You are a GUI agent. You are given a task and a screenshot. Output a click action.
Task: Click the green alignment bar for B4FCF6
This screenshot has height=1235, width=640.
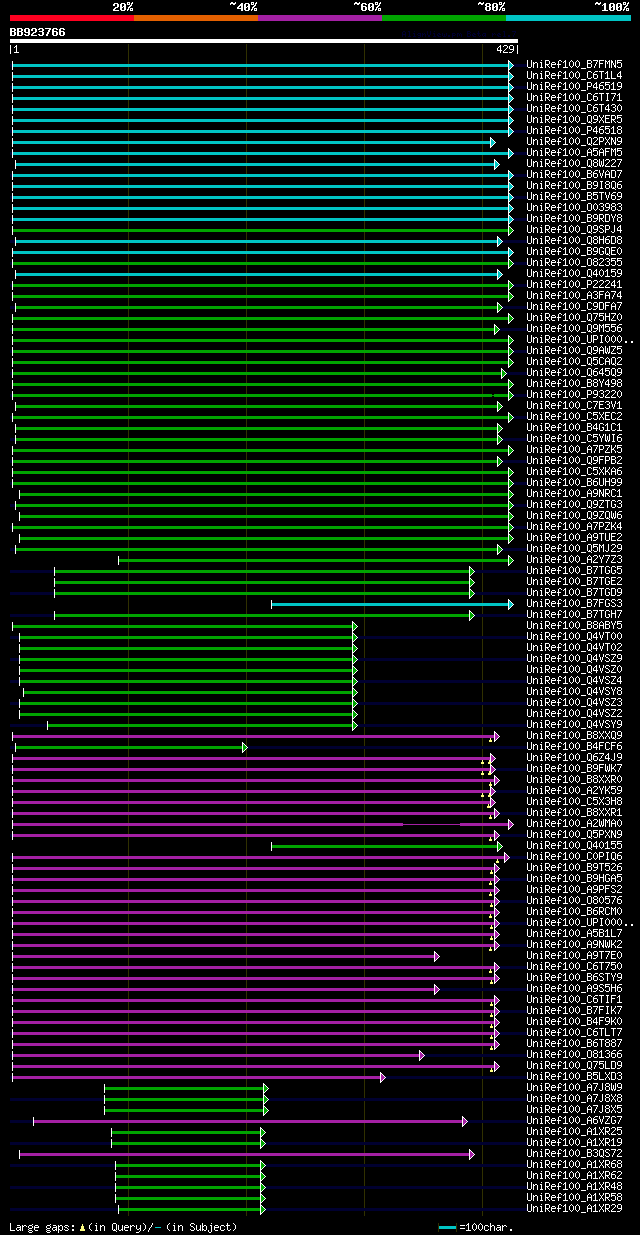131,747
